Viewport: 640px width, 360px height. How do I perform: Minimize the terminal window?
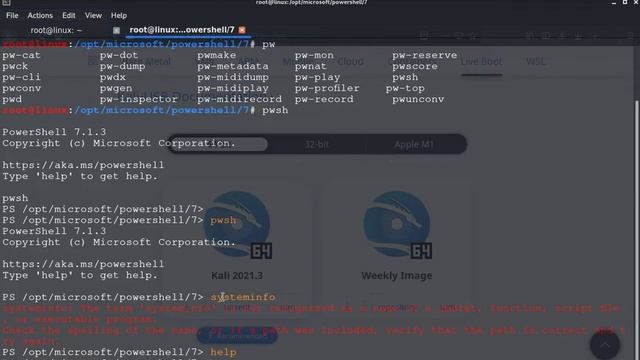point(614,2)
